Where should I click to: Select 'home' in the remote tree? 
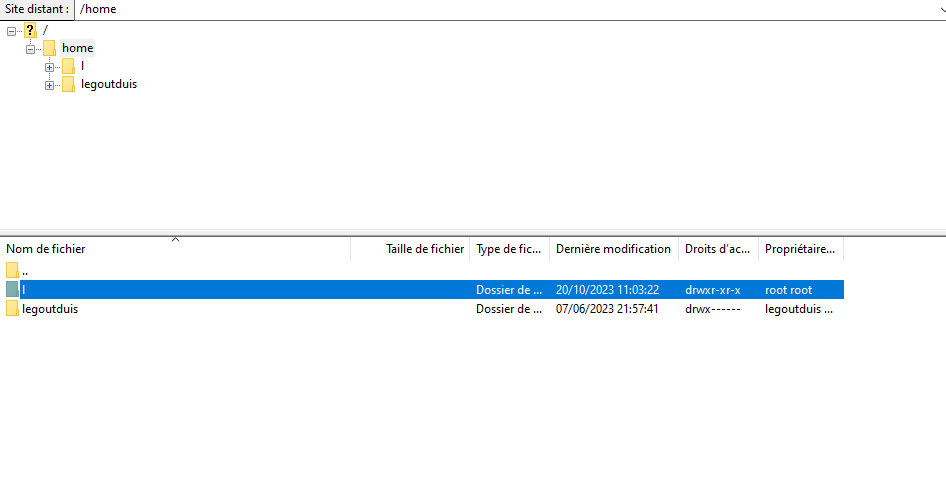77,48
